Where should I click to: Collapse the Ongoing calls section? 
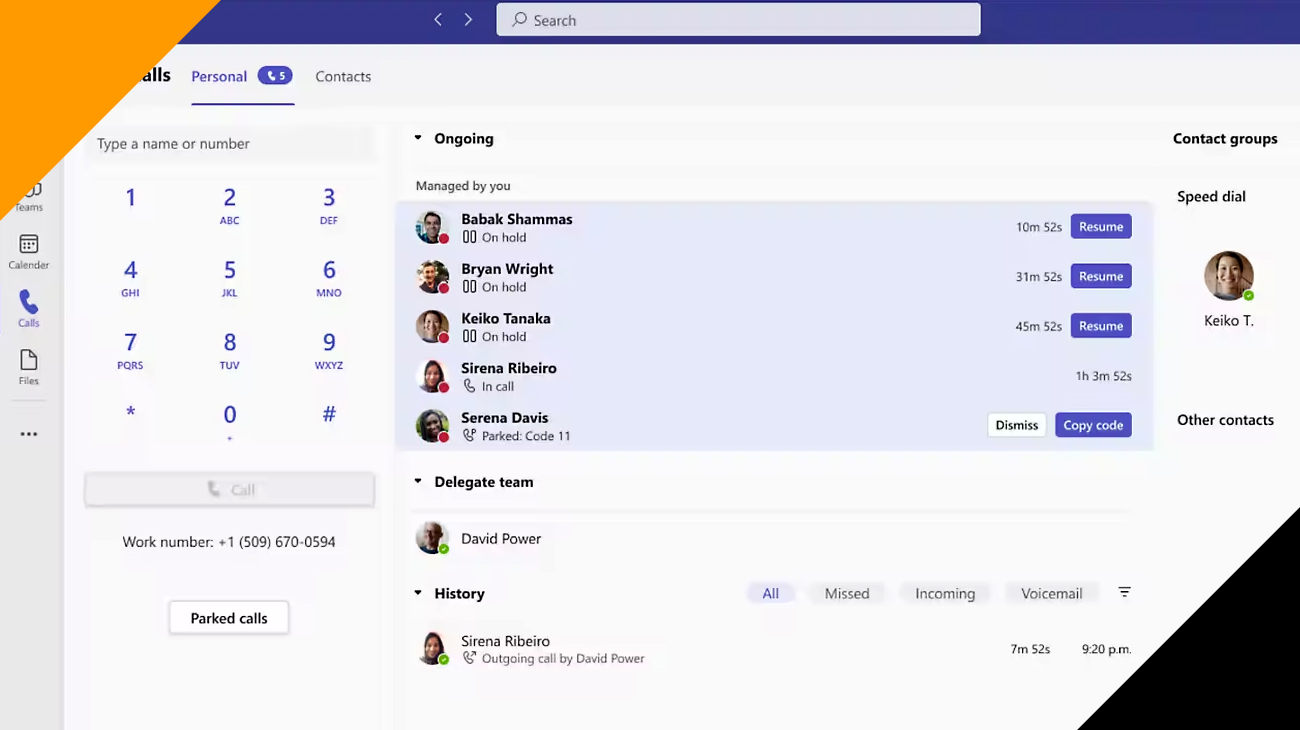click(418, 138)
